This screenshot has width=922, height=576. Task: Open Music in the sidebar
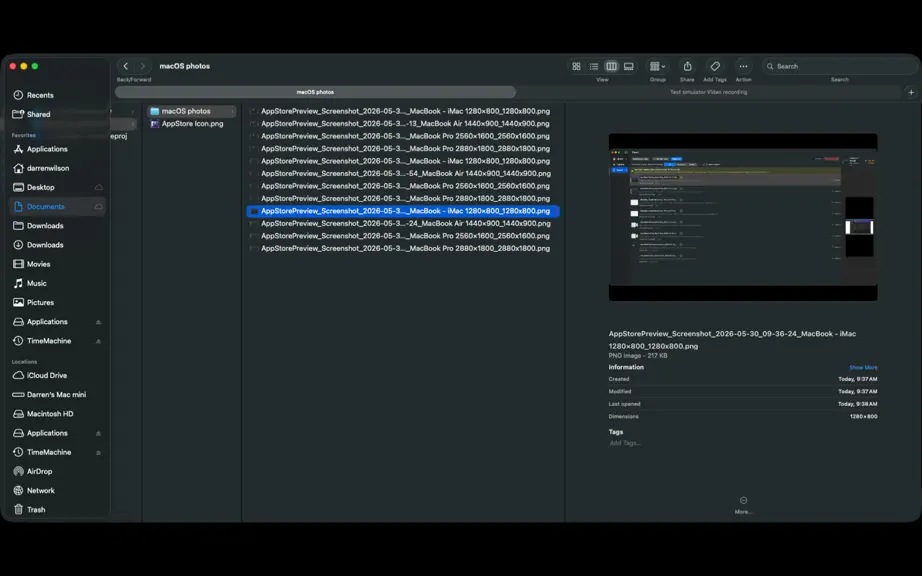click(57, 283)
